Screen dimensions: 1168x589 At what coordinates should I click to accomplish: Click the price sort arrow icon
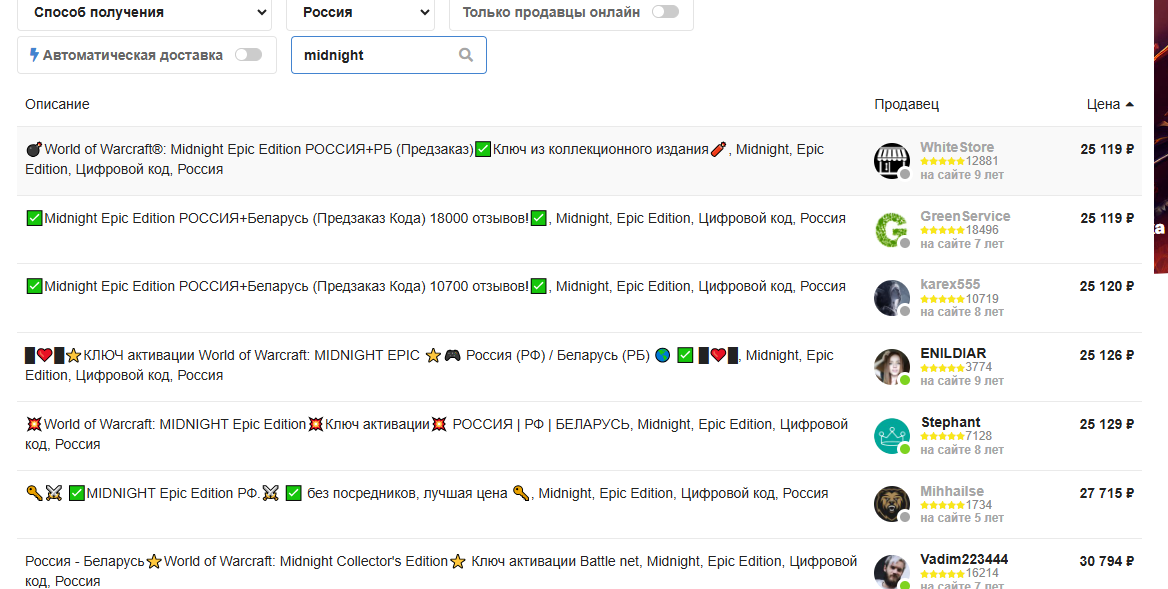(1129, 104)
